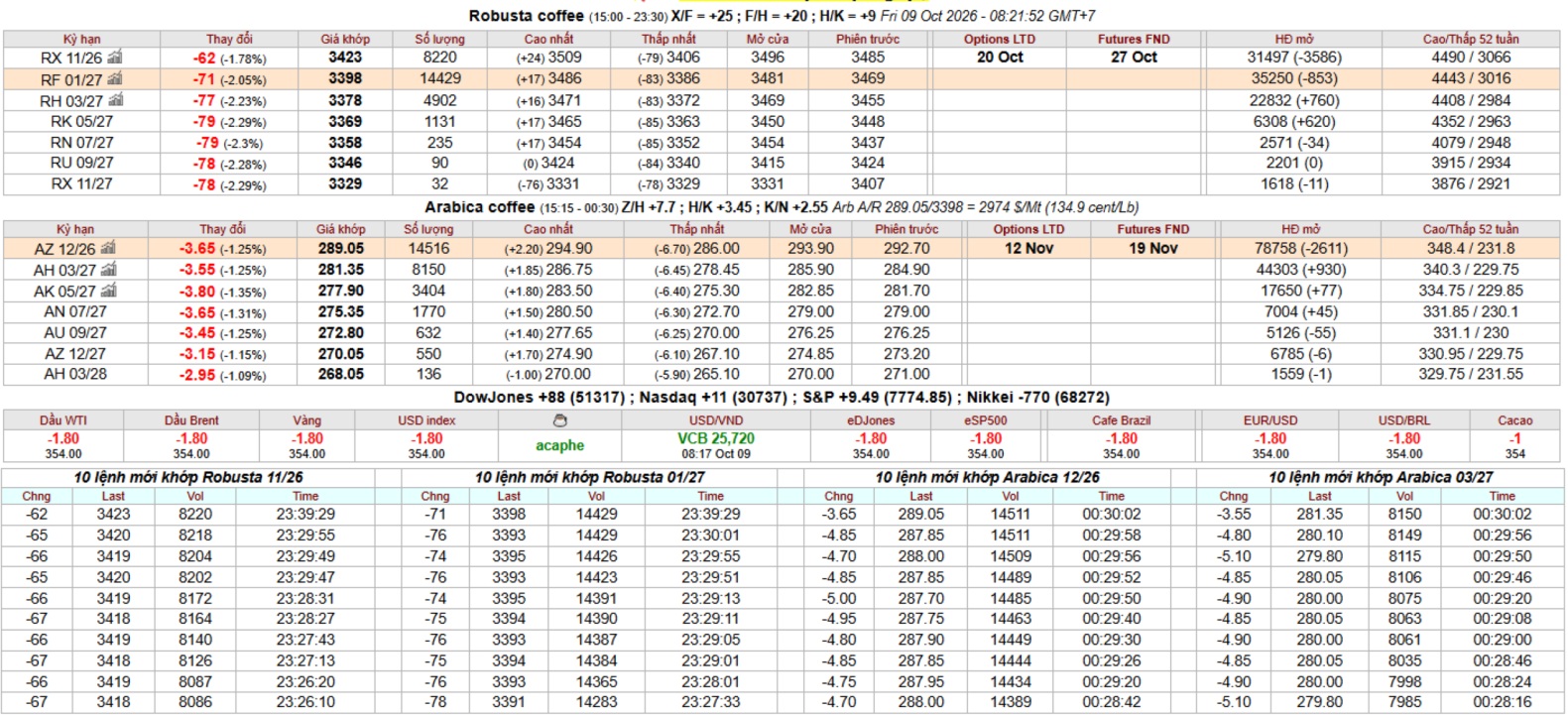Viewport: 1568px width, 715px height.
Task: Click the VCB 25,720 exchange rate
Action: pyautogui.click(x=716, y=438)
